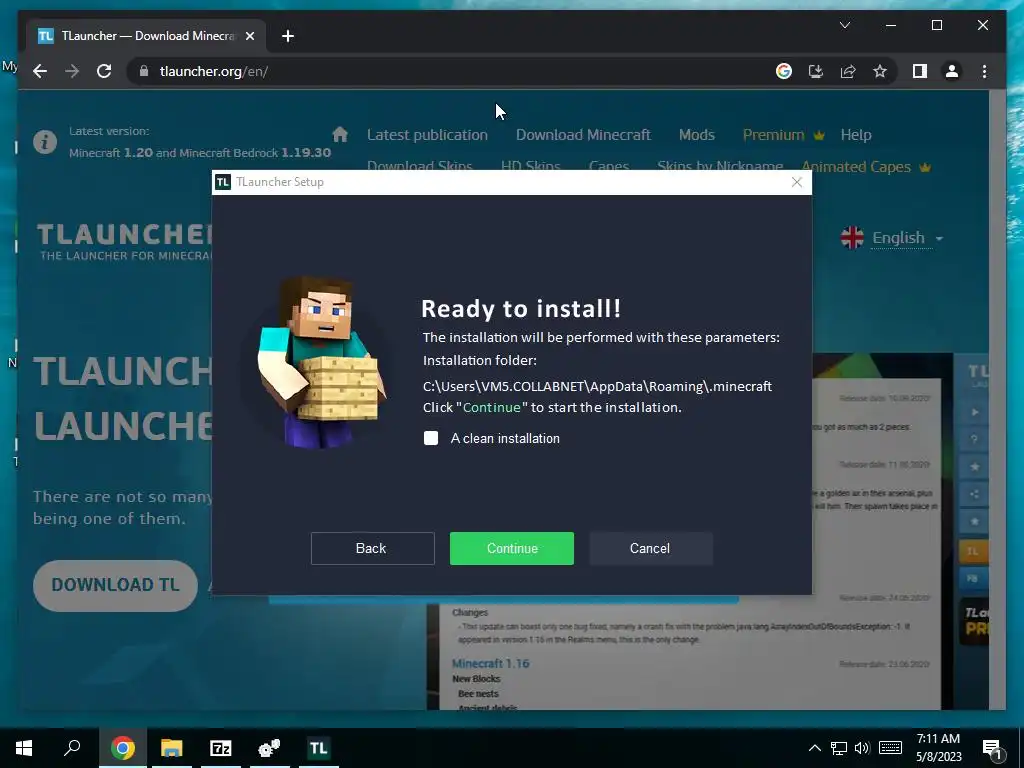The image size is (1024, 768).
Task: Navigate back in Chrome
Action: 40,71
